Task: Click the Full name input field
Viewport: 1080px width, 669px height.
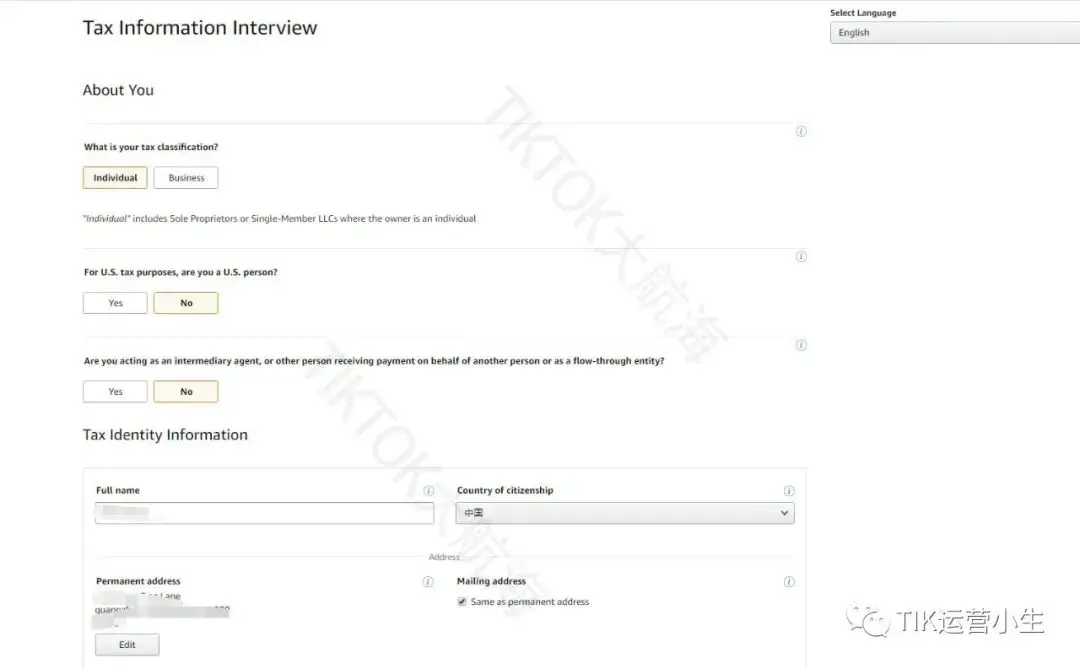Action: click(264, 513)
